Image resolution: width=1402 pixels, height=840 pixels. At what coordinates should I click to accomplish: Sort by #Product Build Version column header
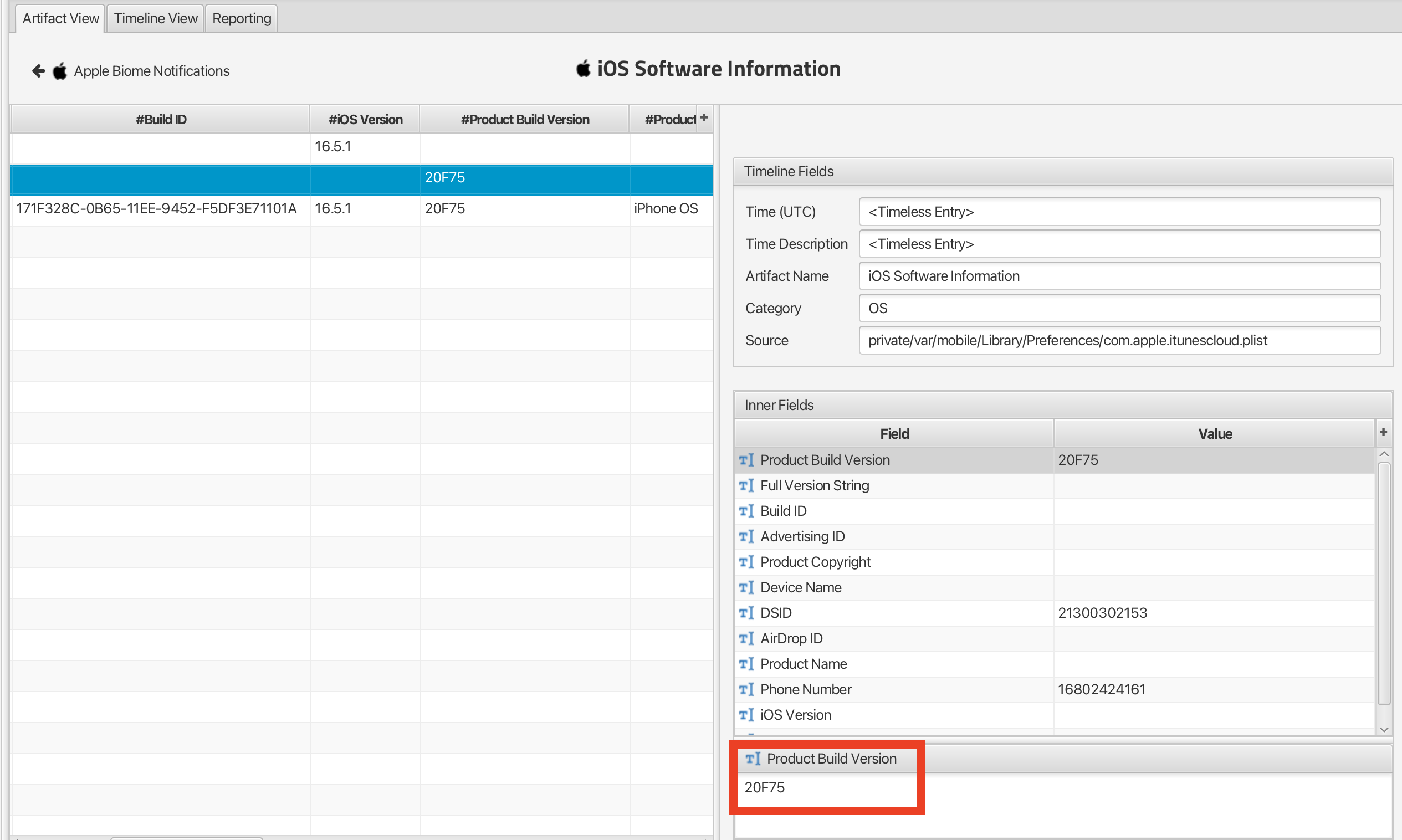pyautogui.click(x=525, y=120)
